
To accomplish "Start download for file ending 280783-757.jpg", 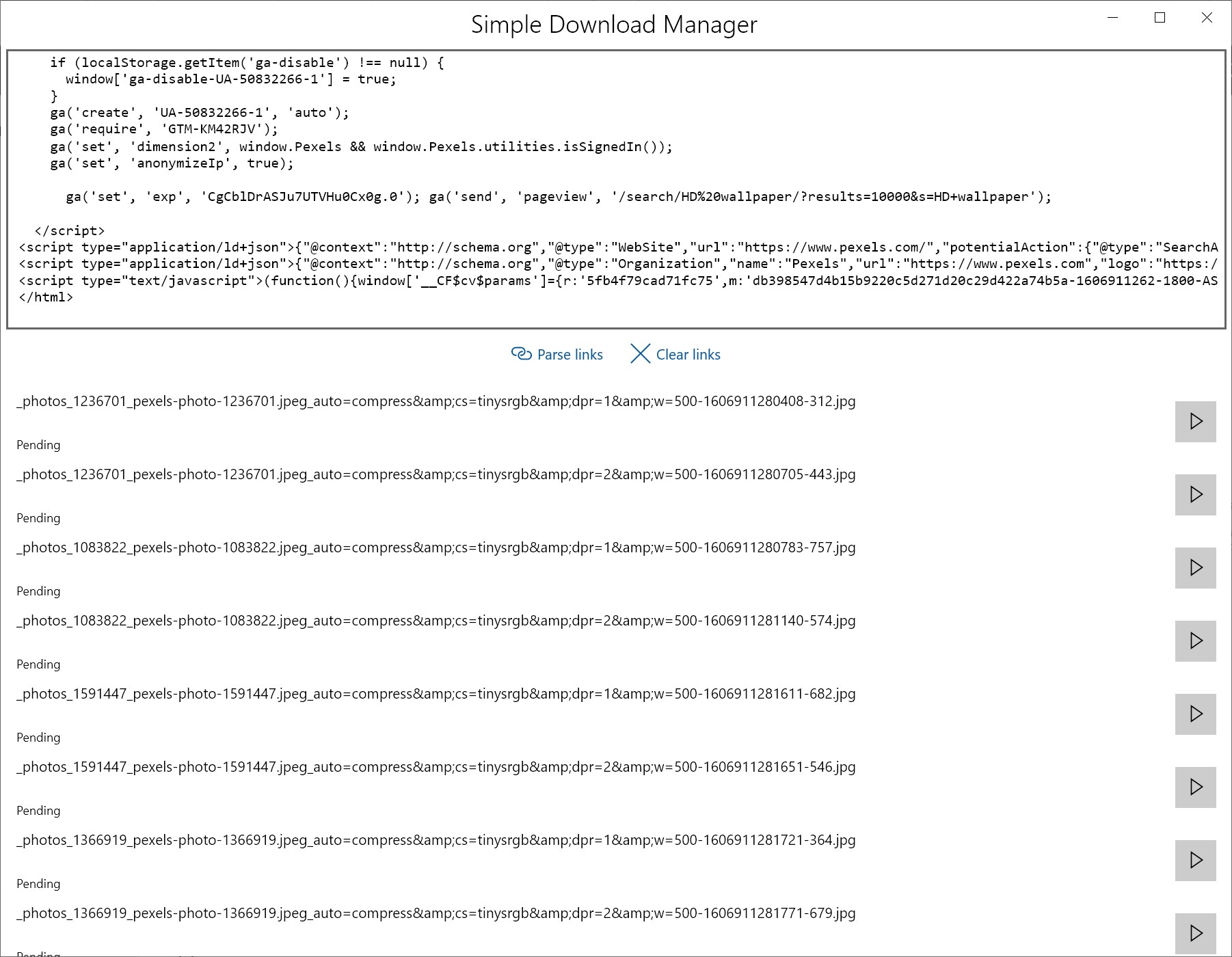I will pos(1196,567).
